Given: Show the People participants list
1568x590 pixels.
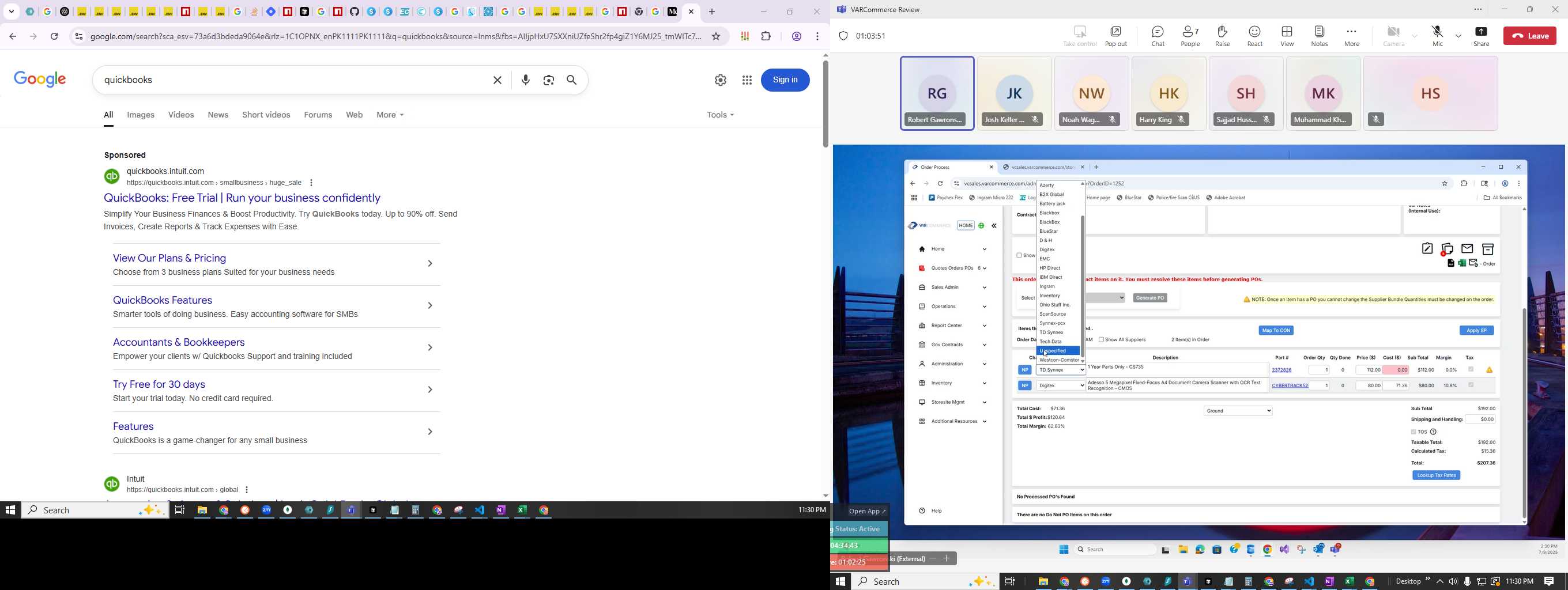Looking at the screenshot, I should pyautogui.click(x=1190, y=36).
